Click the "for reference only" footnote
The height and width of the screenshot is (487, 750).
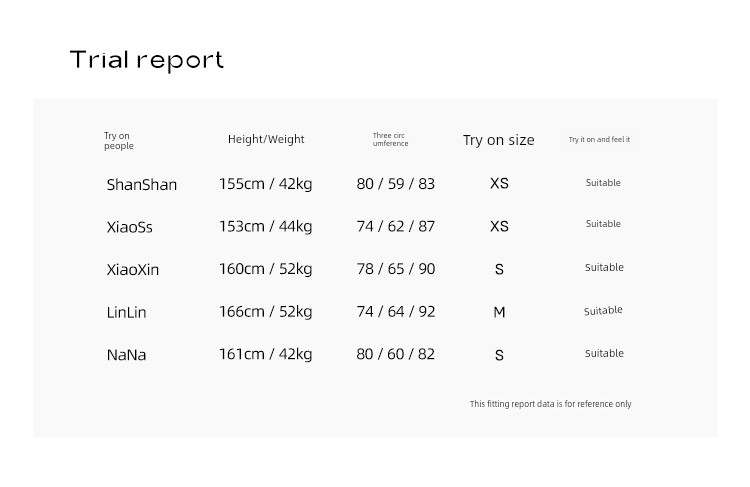click(x=550, y=404)
